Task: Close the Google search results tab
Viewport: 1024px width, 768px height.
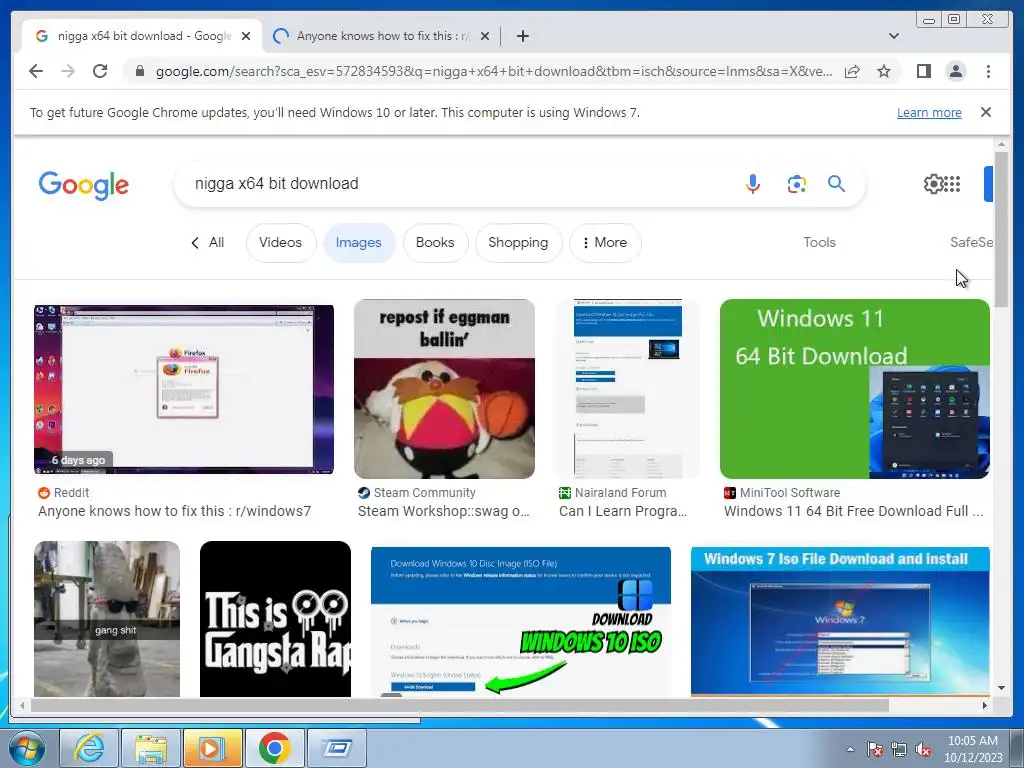Action: [246, 37]
